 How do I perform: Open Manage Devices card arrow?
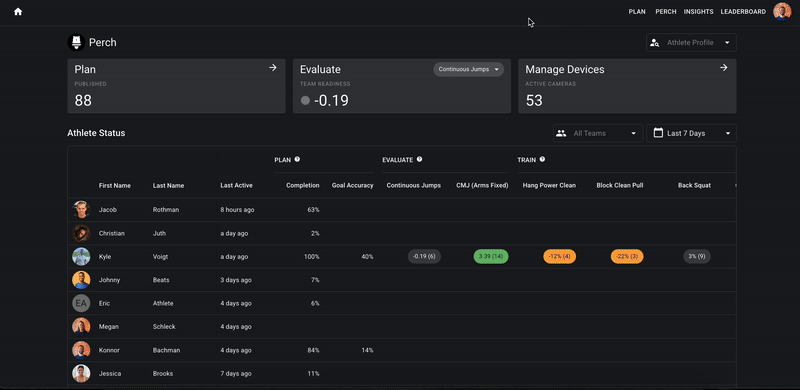point(723,67)
